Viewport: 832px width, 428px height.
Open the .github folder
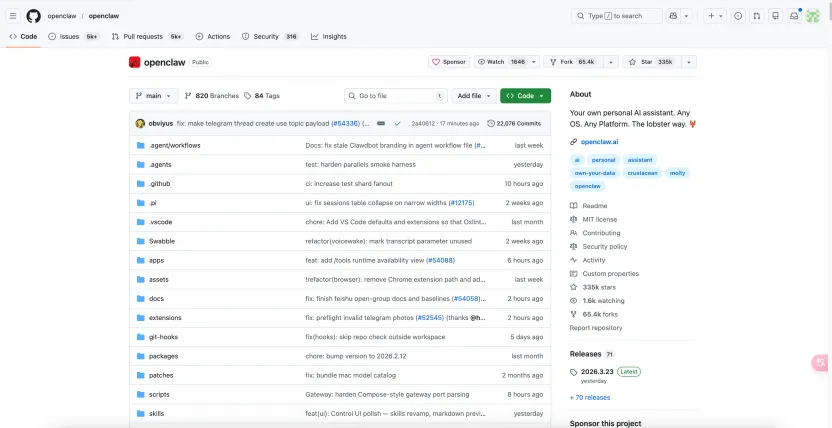coord(159,184)
